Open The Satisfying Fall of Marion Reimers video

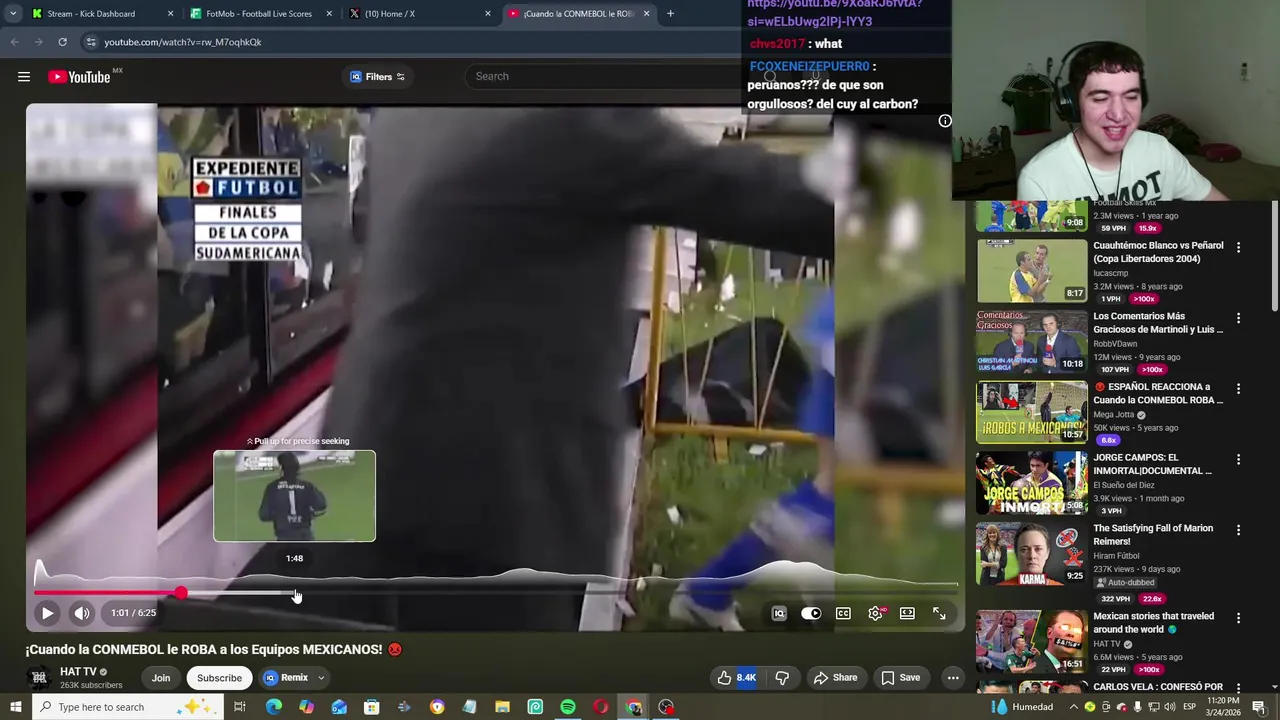tap(1032, 553)
